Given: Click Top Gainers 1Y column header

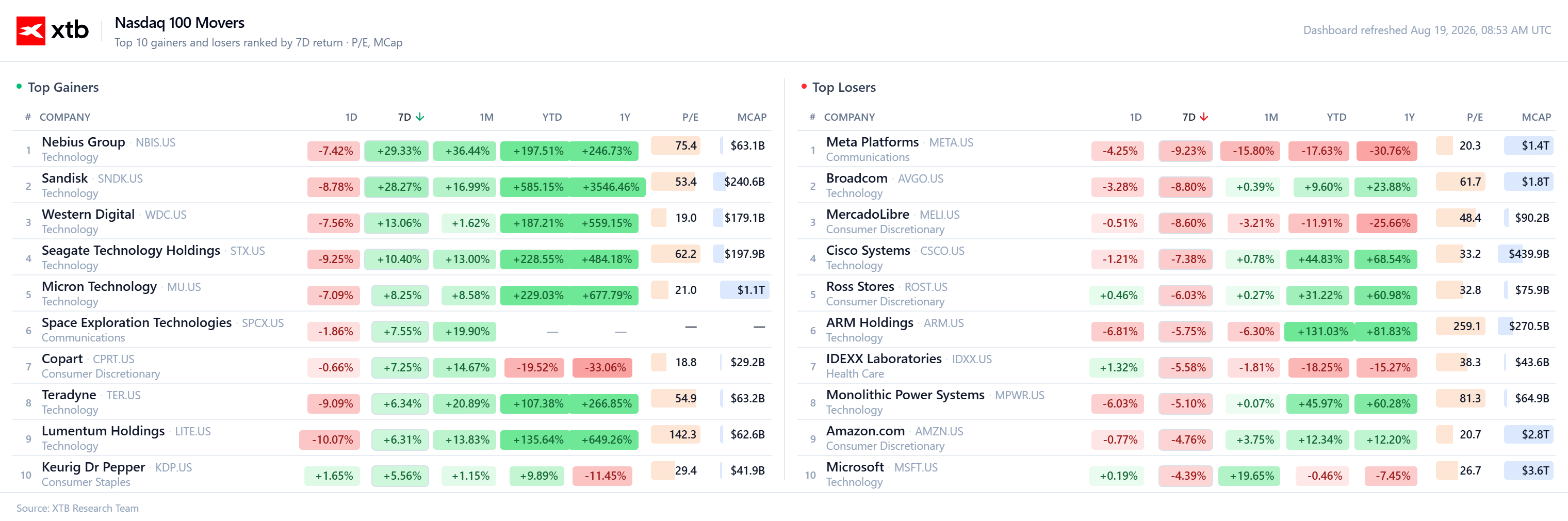Looking at the screenshot, I should pyautogui.click(x=625, y=117).
